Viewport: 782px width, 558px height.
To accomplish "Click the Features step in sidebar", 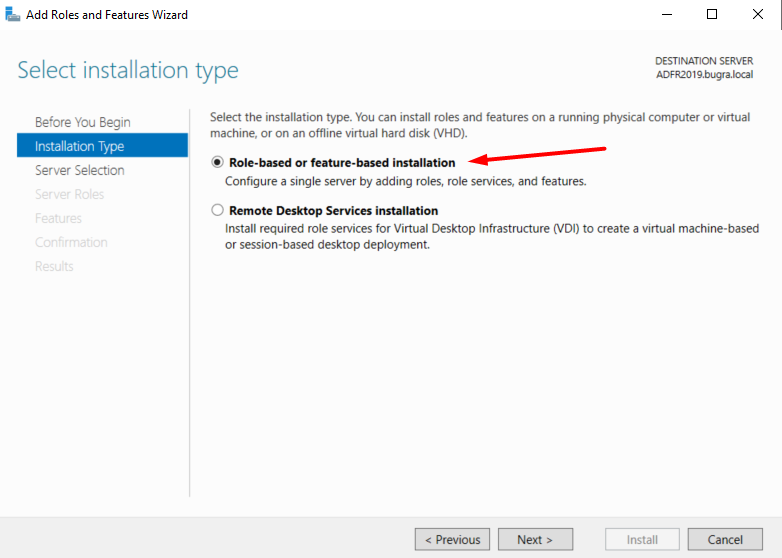I will [x=58, y=218].
